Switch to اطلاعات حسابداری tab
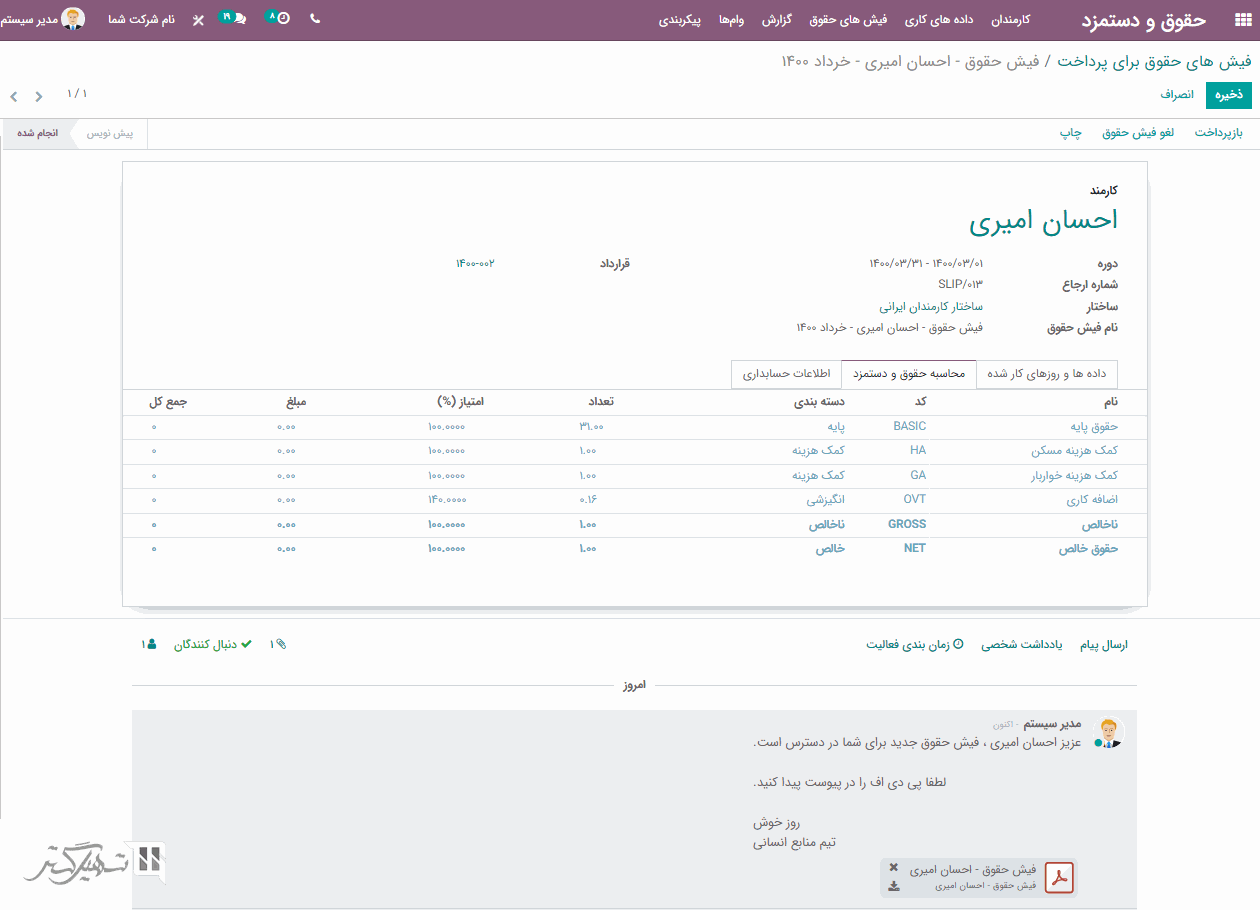 pos(786,374)
